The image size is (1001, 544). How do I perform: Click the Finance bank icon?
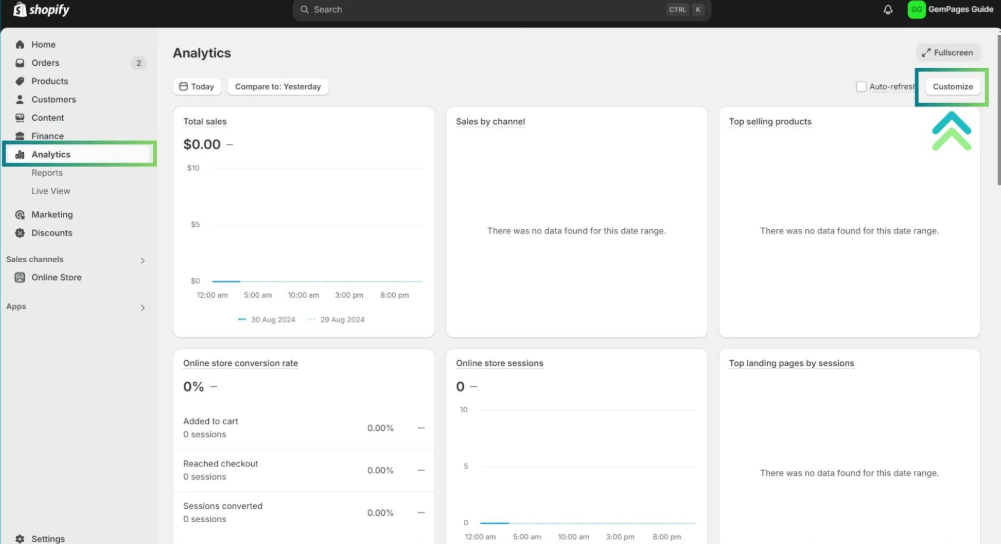pos(20,136)
